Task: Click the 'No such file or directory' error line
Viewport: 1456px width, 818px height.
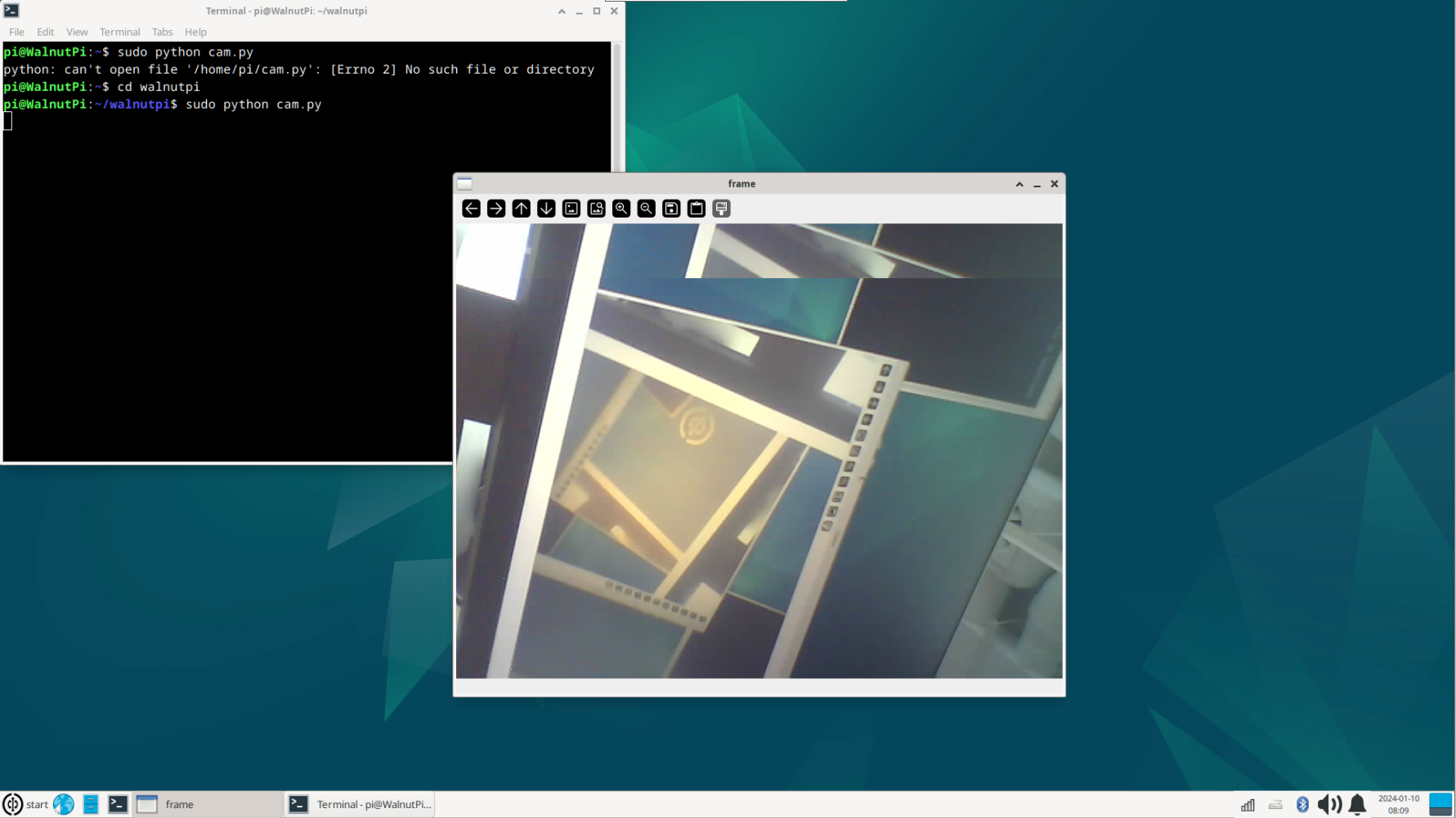Action: (299, 70)
